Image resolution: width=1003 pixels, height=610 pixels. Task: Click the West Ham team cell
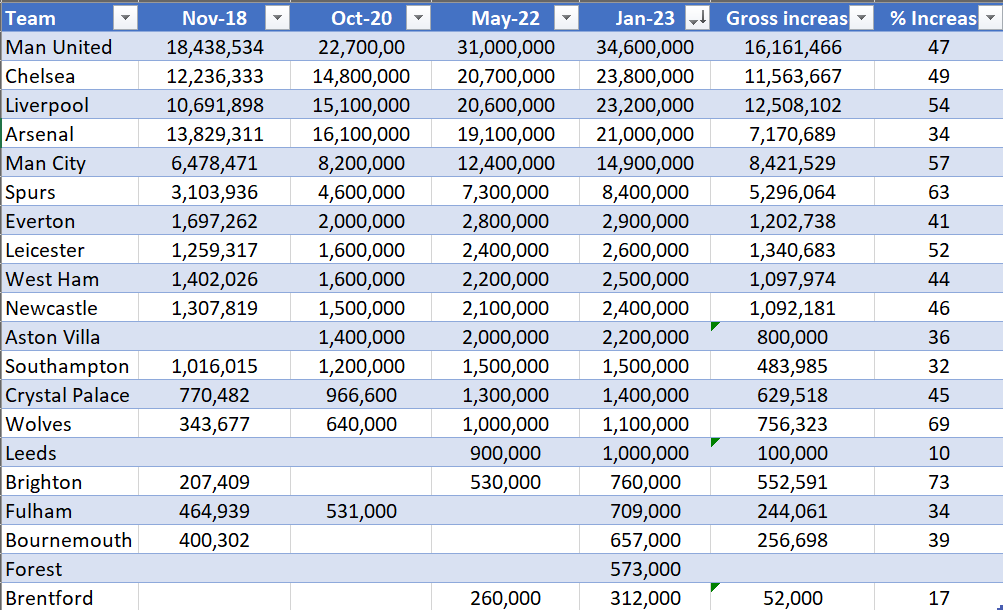[x=70, y=279]
